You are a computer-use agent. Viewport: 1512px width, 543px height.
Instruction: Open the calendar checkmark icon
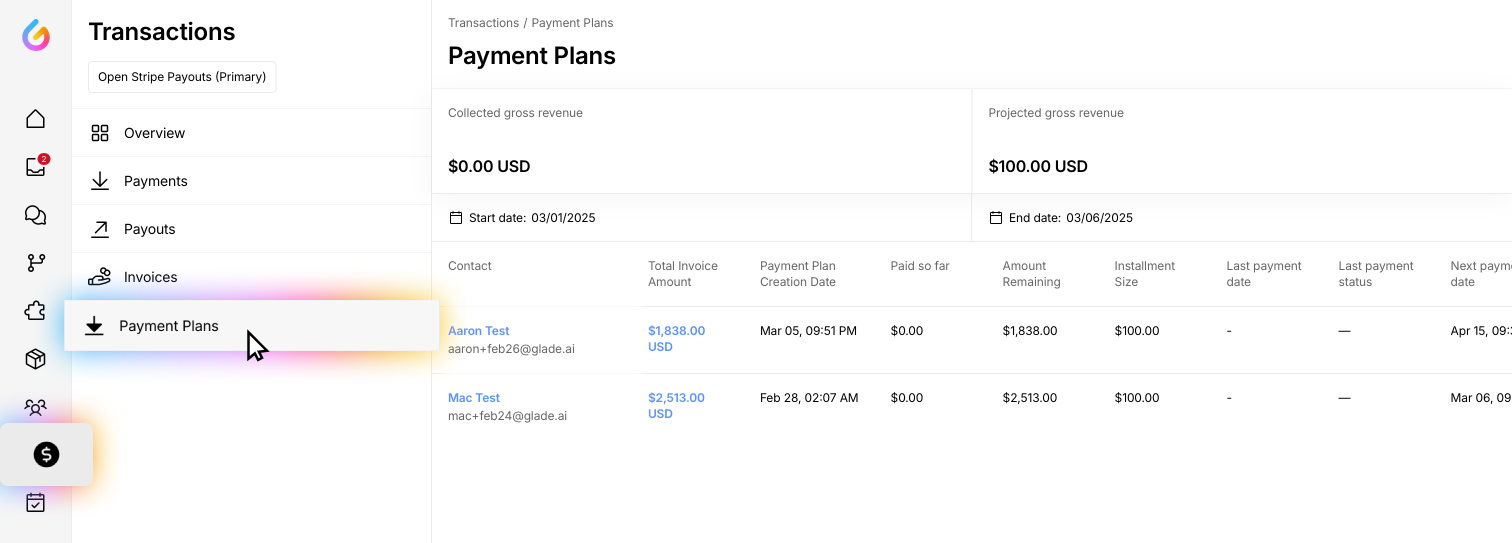(36, 503)
